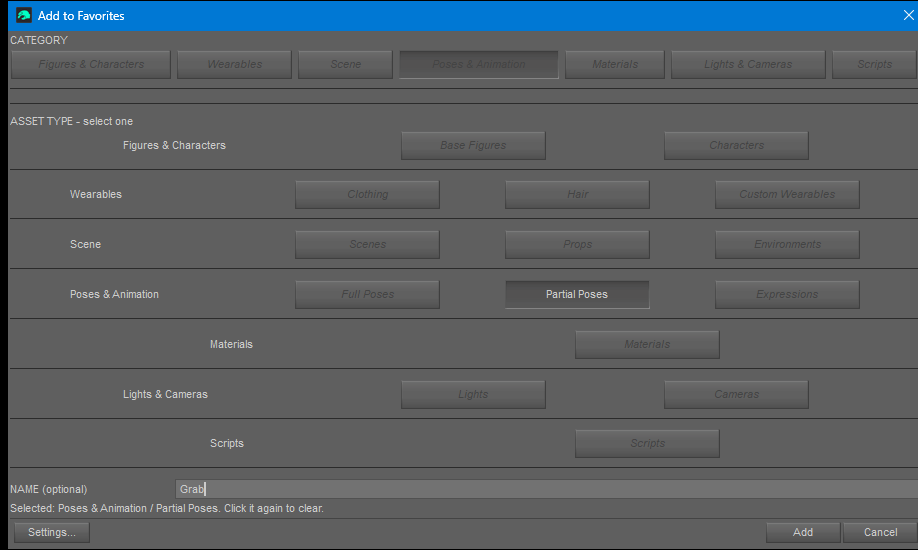Clear the selected Partial Poses button
This screenshot has width=918, height=550.
tap(577, 295)
